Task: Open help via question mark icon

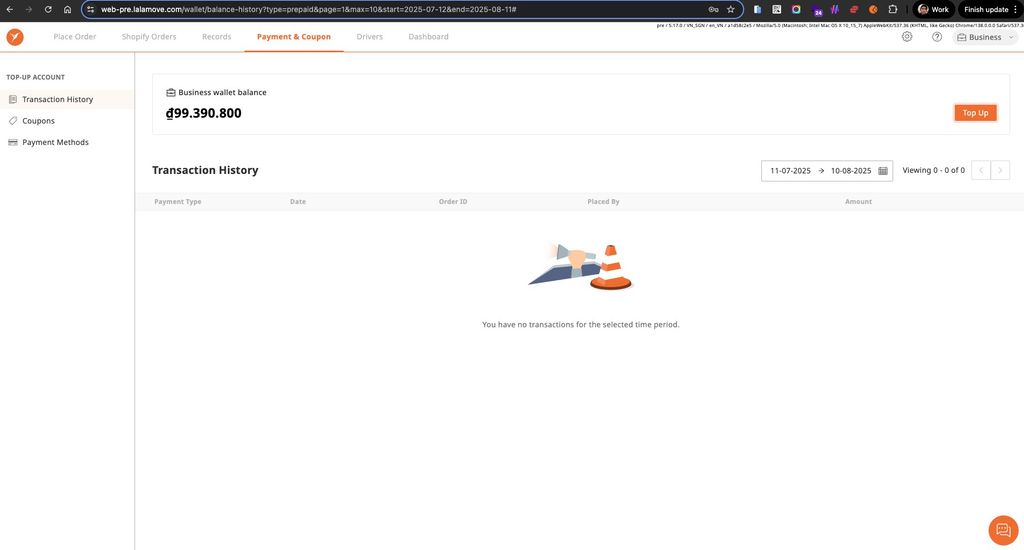Action: click(937, 37)
